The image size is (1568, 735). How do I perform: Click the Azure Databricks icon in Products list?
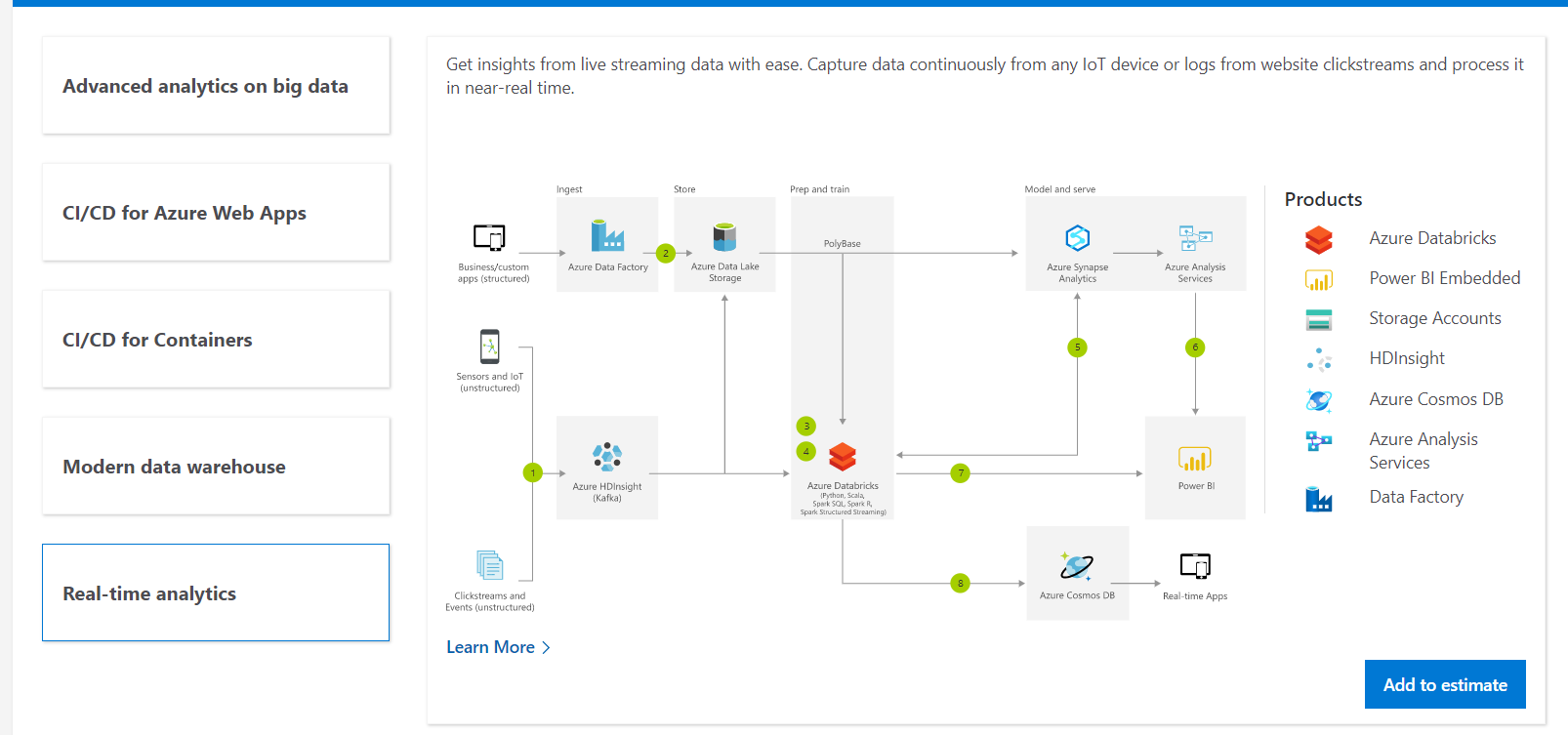click(x=1319, y=239)
